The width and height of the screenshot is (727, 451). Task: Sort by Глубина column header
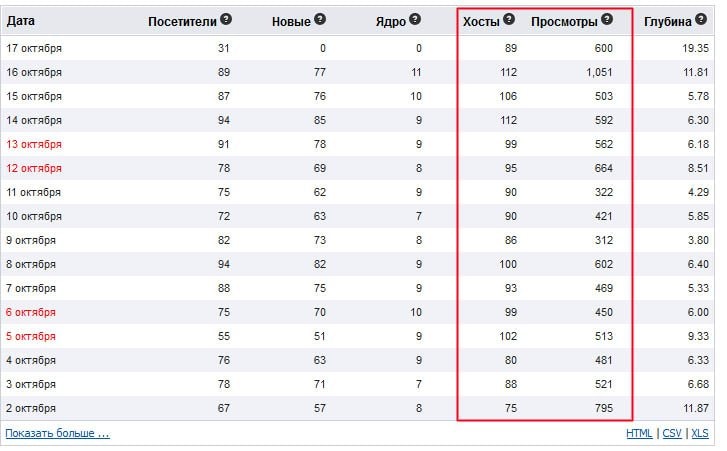pyautogui.click(x=668, y=20)
